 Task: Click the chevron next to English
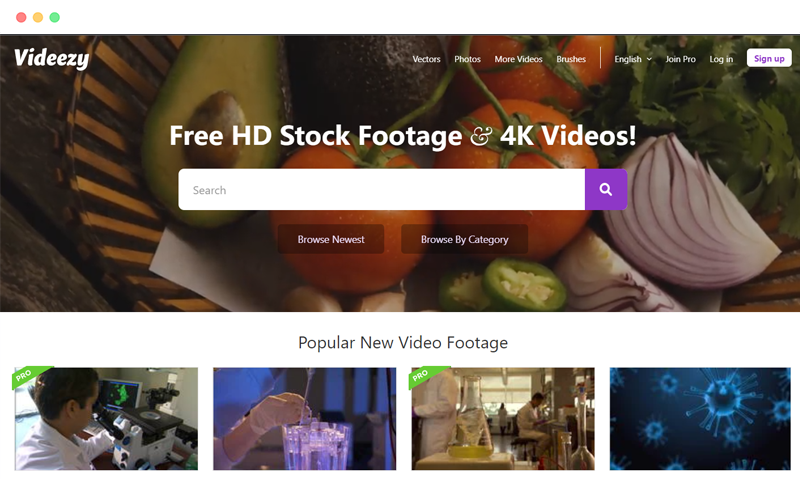[x=649, y=59]
